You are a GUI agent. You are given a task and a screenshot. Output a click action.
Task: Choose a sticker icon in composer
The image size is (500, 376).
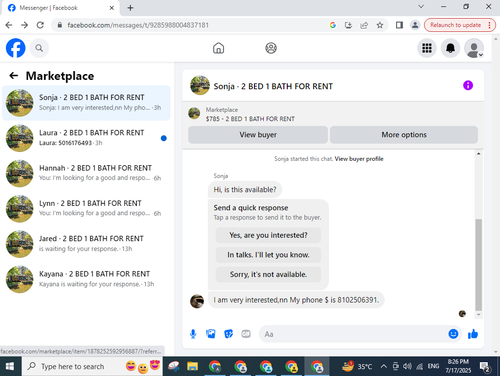point(228,334)
